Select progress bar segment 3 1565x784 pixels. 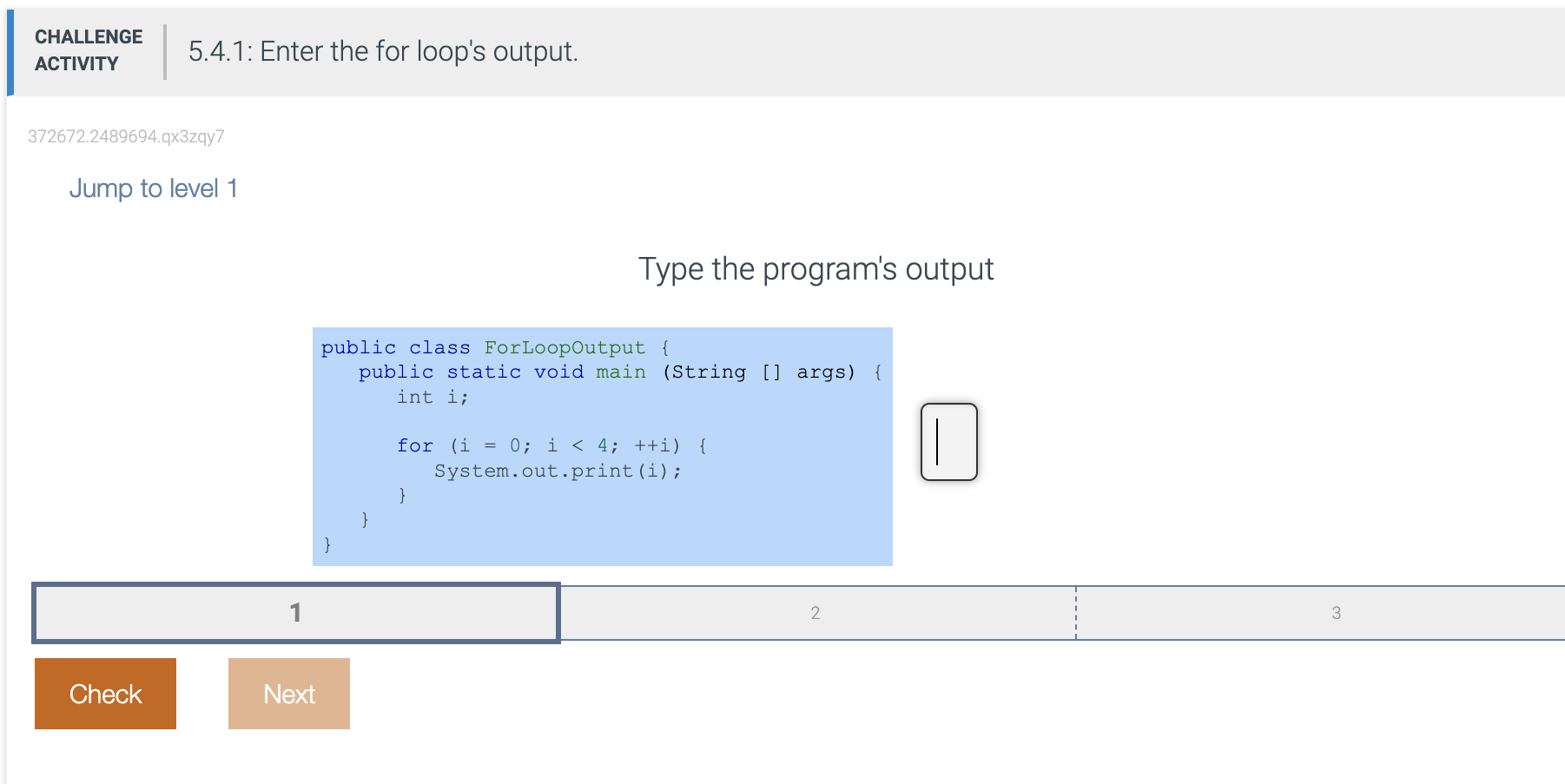1335,612
